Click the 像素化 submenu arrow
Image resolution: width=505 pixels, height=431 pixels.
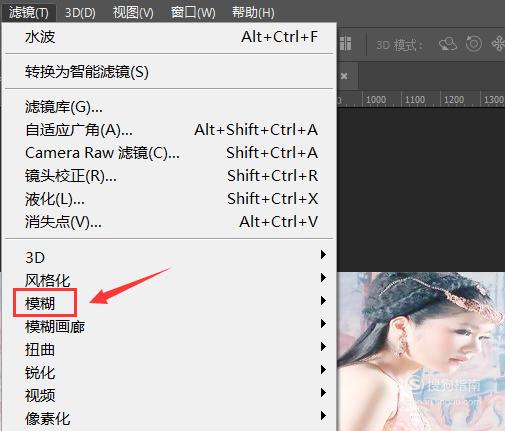(x=323, y=416)
